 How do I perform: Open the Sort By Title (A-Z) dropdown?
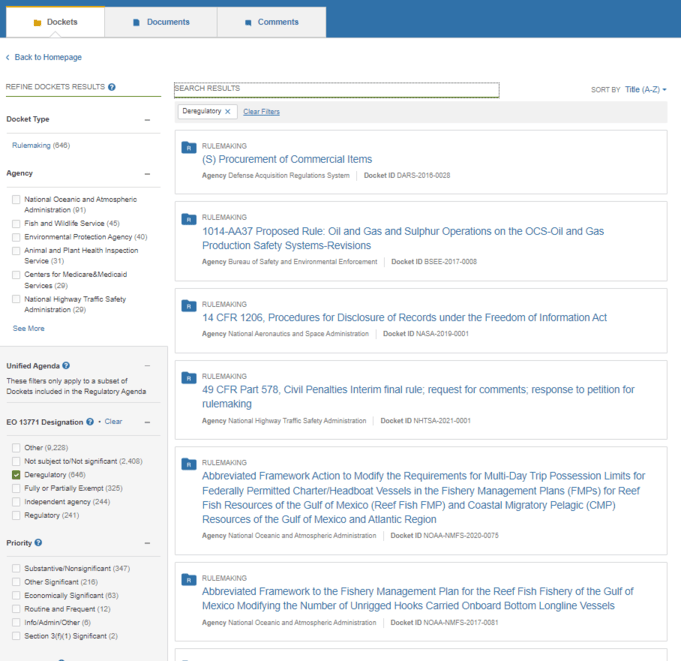point(645,89)
